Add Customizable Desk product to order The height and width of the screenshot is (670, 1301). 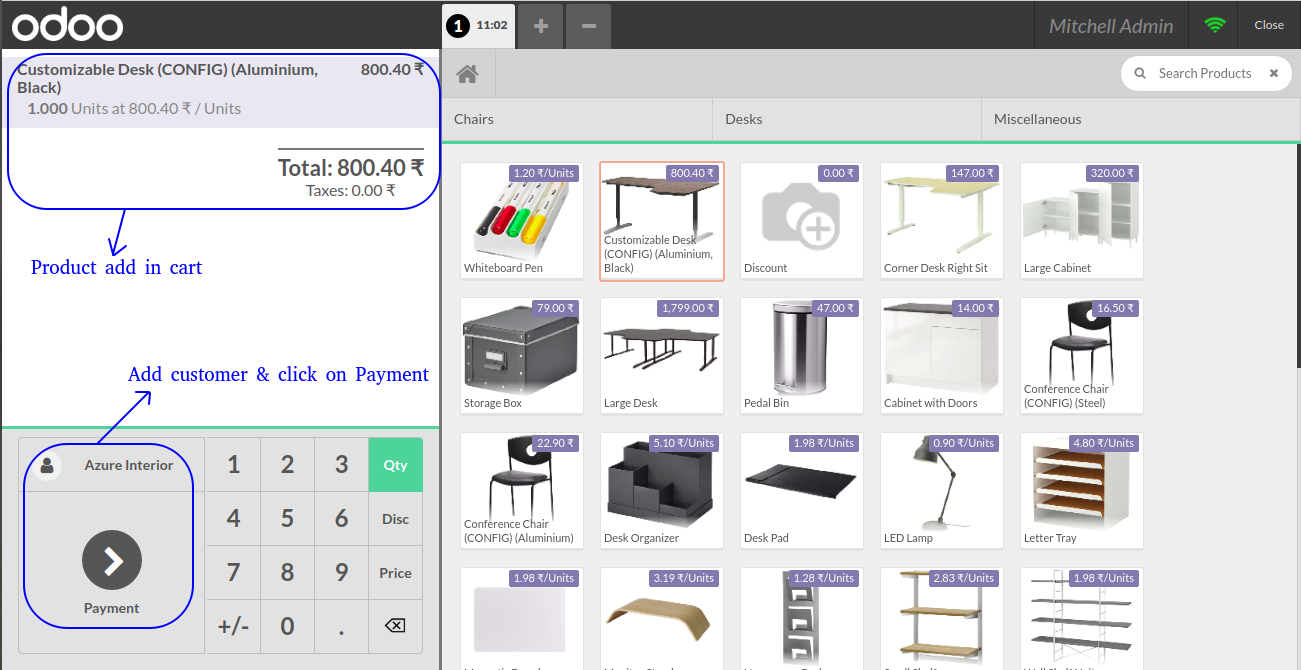(662, 221)
